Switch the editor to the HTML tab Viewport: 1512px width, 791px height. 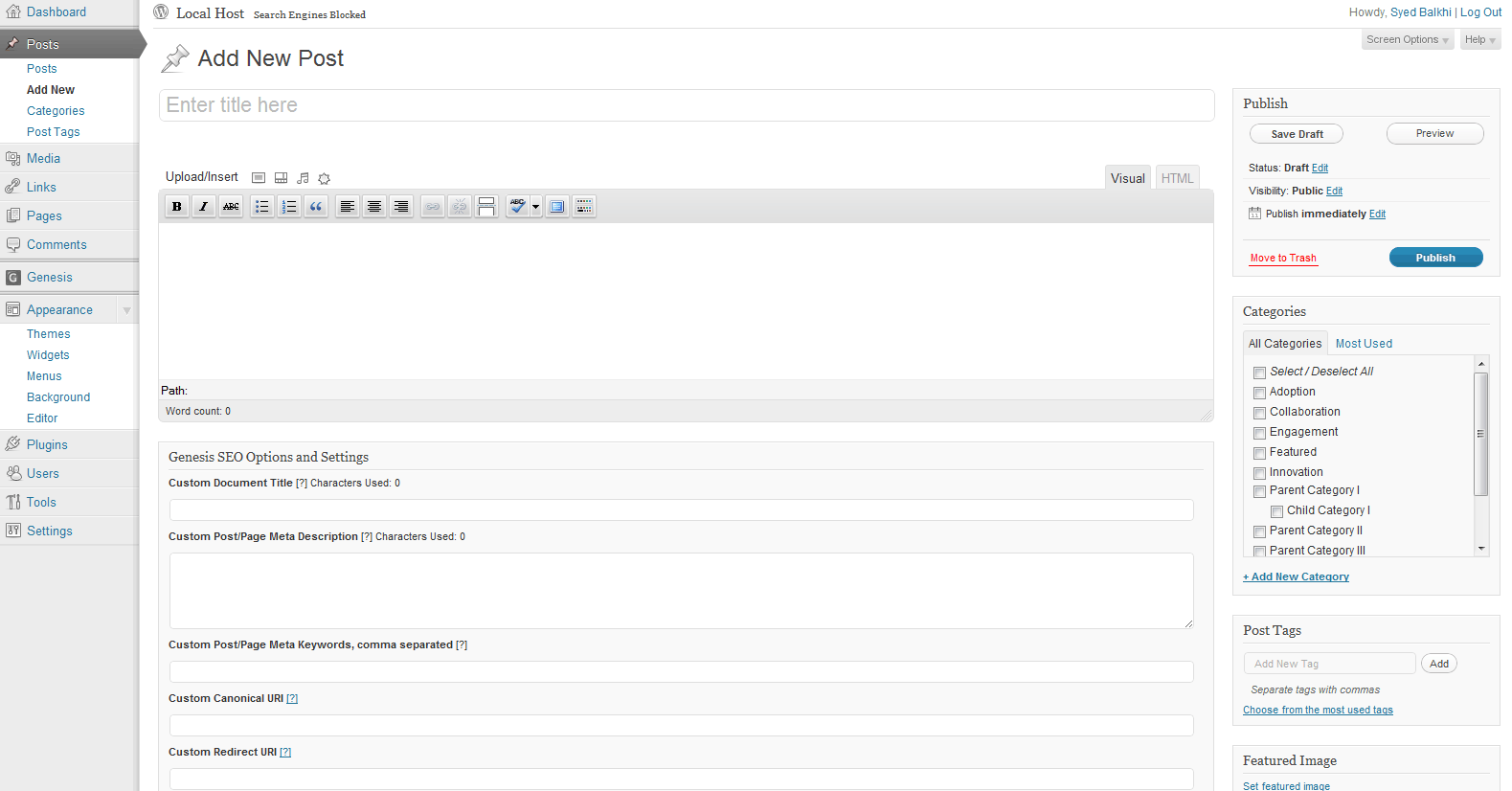click(x=1177, y=178)
